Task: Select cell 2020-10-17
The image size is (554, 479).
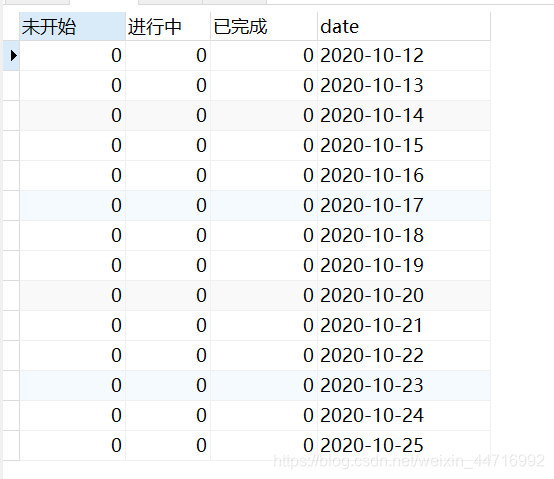Action: (404, 206)
